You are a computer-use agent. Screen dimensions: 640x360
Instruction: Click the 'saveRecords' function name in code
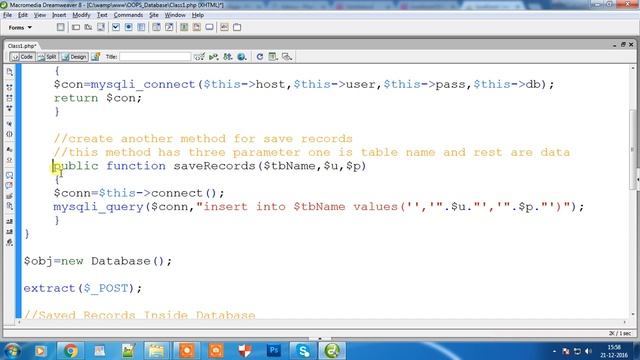click(x=214, y=166)
